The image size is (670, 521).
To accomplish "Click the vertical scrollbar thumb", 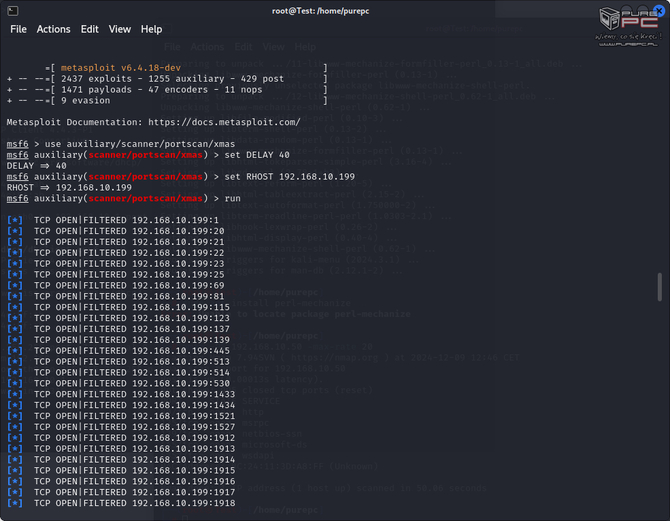I will click(660, 287).
